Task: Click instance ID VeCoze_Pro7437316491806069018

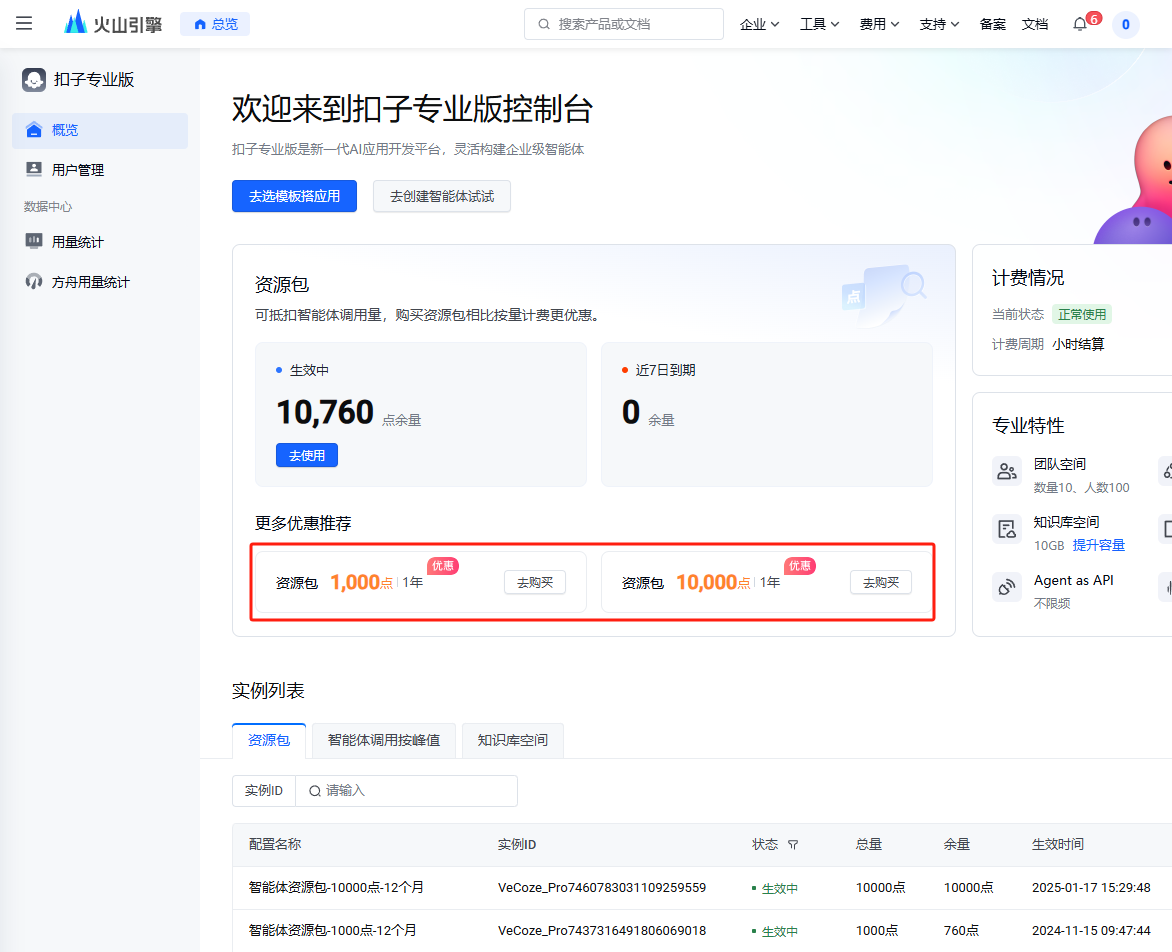Action: pyautogui.click(x=602, y=931)
